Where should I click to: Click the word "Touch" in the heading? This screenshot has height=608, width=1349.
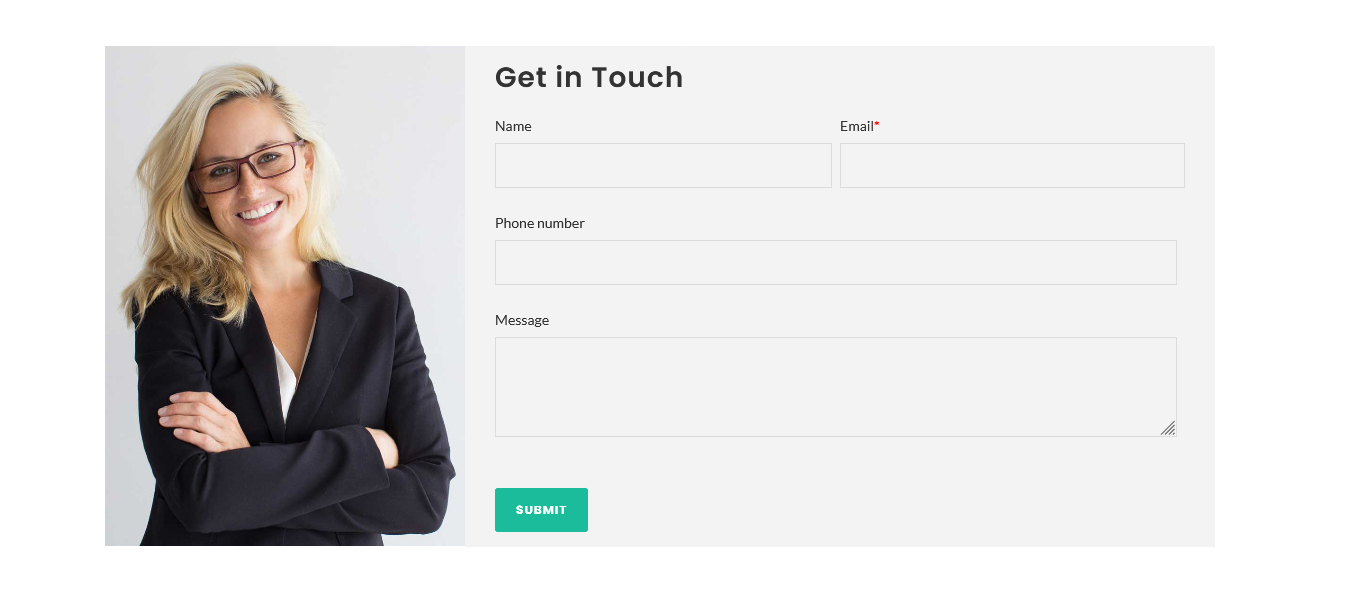[x=637, y=77]
